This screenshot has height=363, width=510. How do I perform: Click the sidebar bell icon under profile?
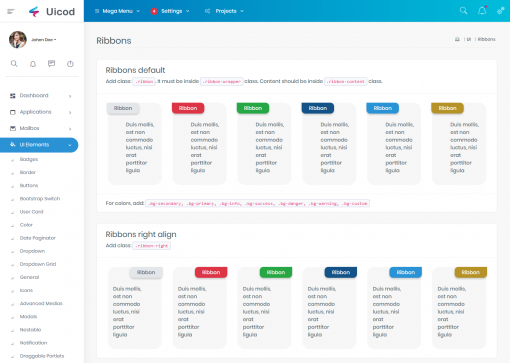click(33, 63)
